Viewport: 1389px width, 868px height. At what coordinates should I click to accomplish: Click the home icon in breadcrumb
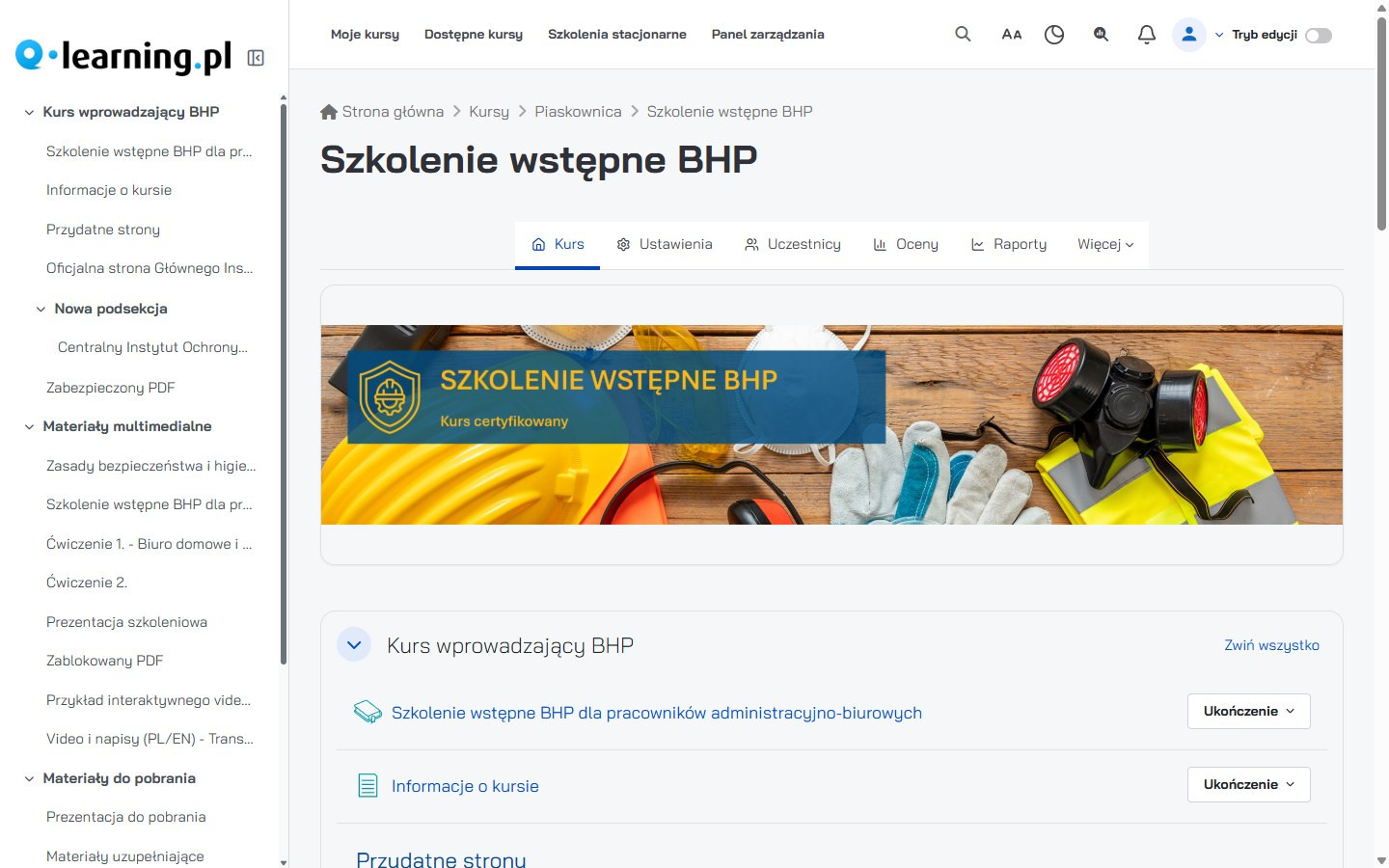click(329, 112)
